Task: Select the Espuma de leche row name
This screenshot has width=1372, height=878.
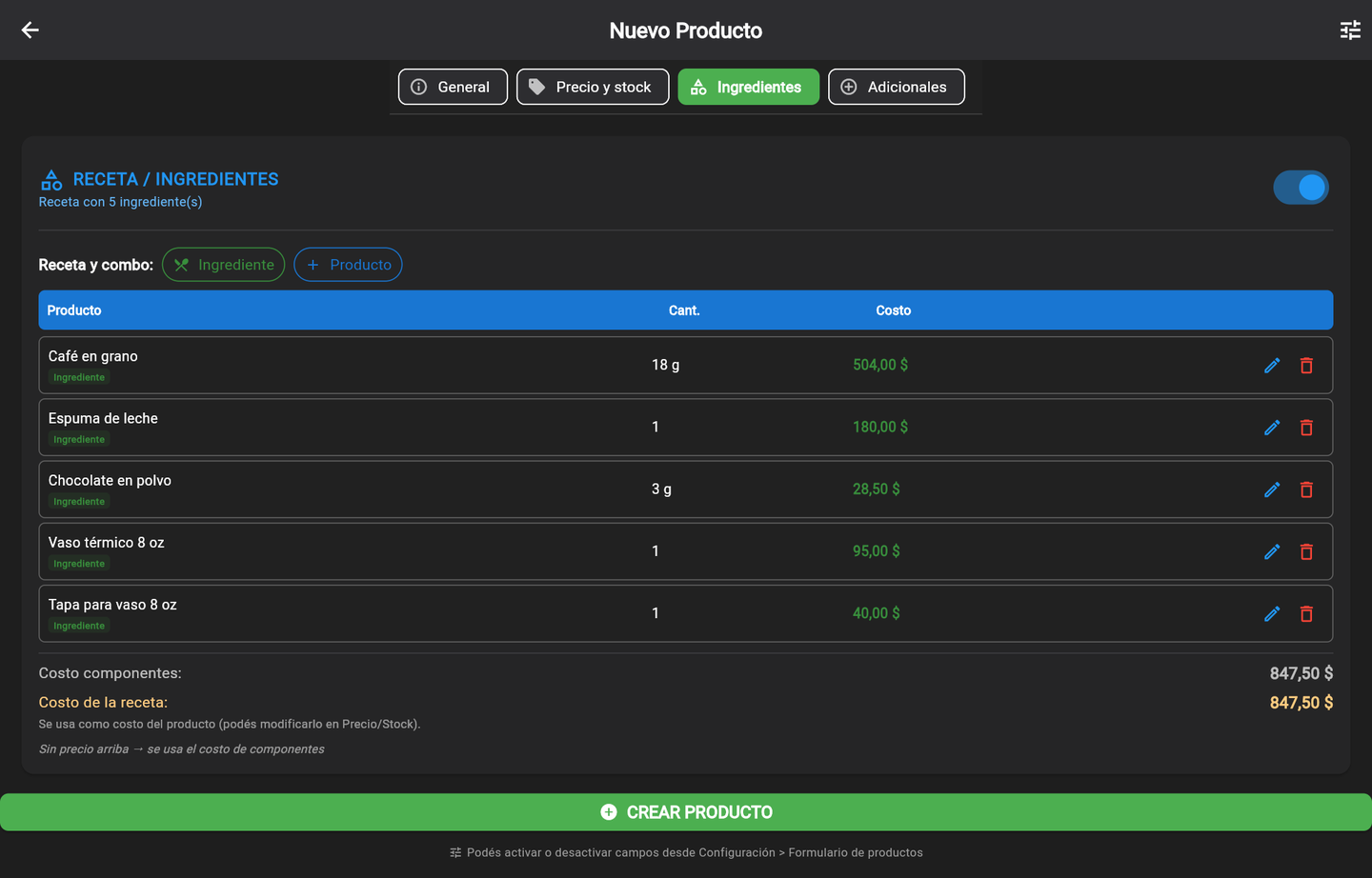Action: (103, 418)
